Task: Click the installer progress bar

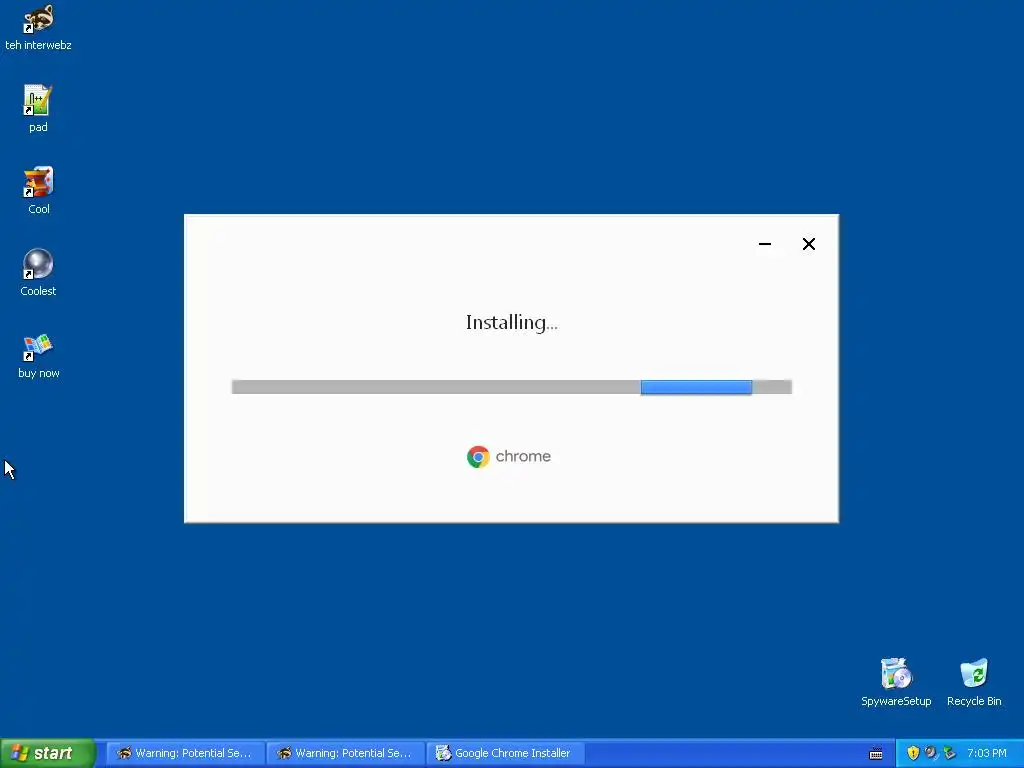Action: pos(512,387)
